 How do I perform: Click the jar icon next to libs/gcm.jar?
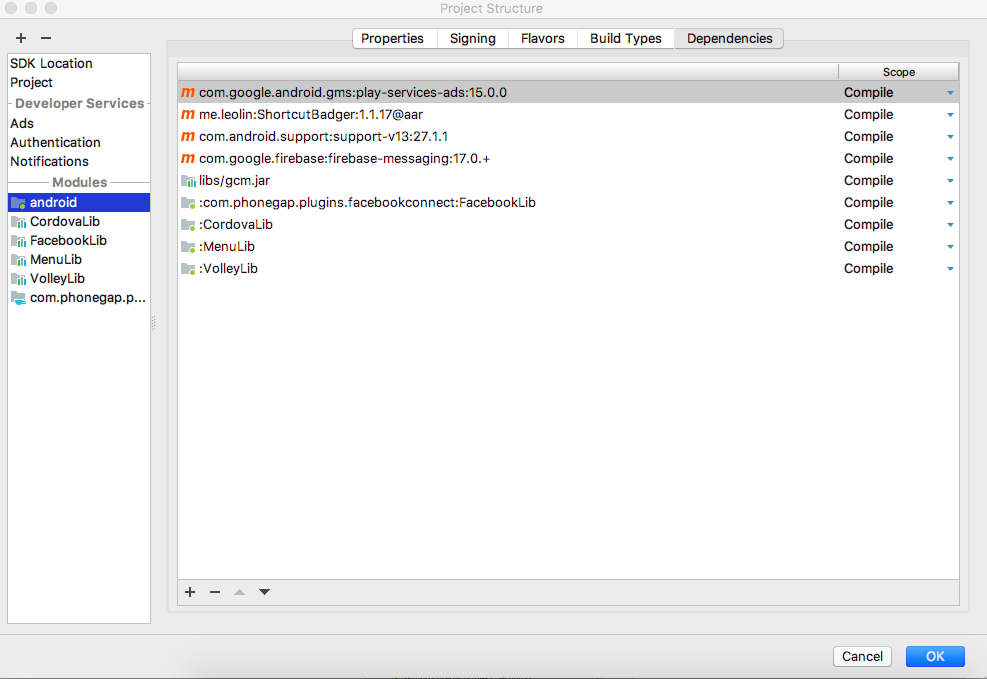click(188, 181)
